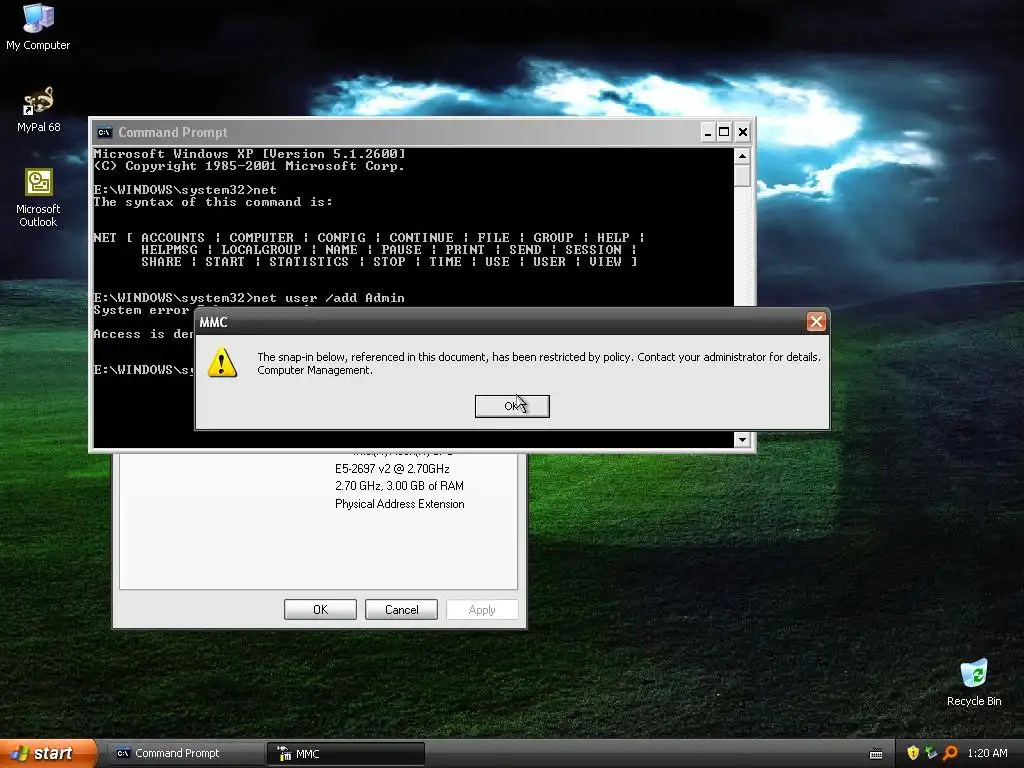The height and width of the screenshot is (768, 1024).
Task: Click the 'net user /add Admin' command line
Action: click(x=249, y=298)
